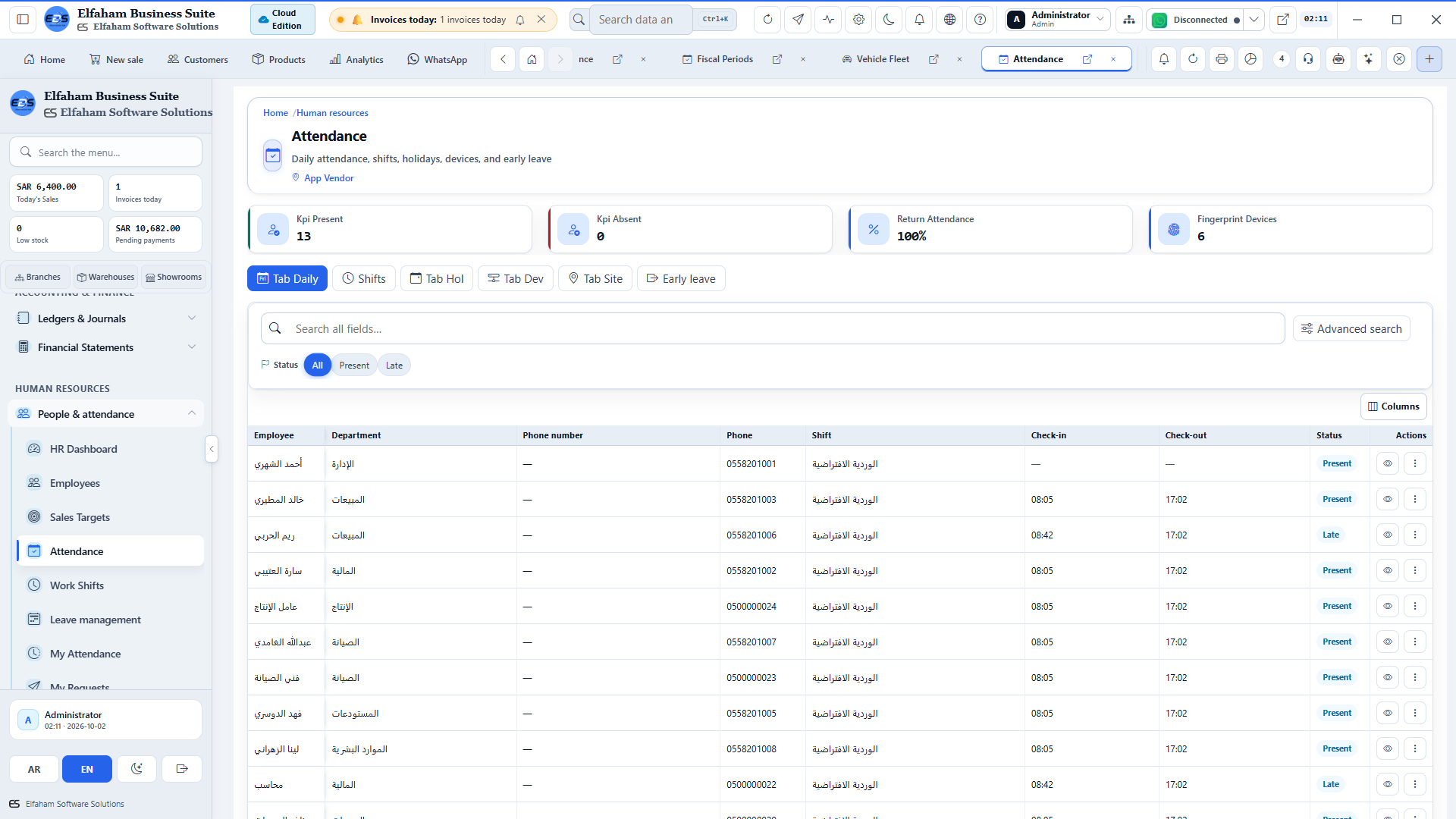Click the home icon in tab navigation
The image size is (1456, 819).
coord(532,59)
